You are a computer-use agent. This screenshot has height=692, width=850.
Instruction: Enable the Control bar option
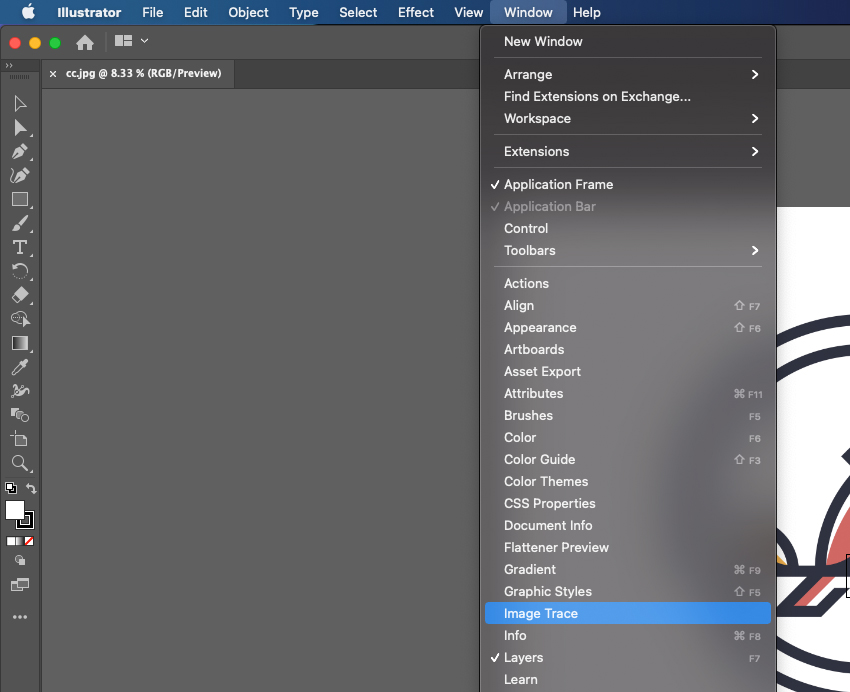pos(525,228)
